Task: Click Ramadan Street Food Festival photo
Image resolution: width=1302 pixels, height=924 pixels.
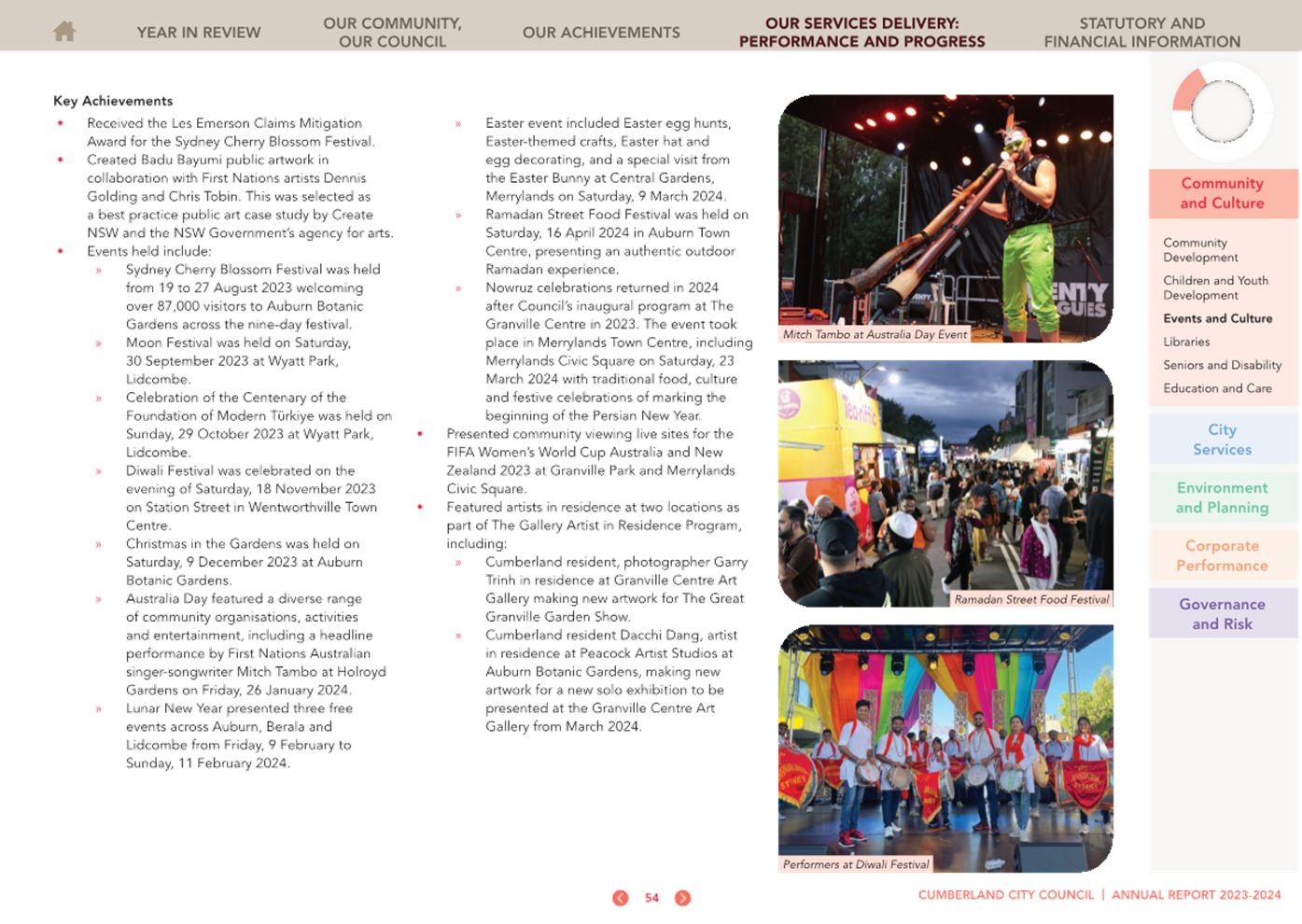Action: 945,483
